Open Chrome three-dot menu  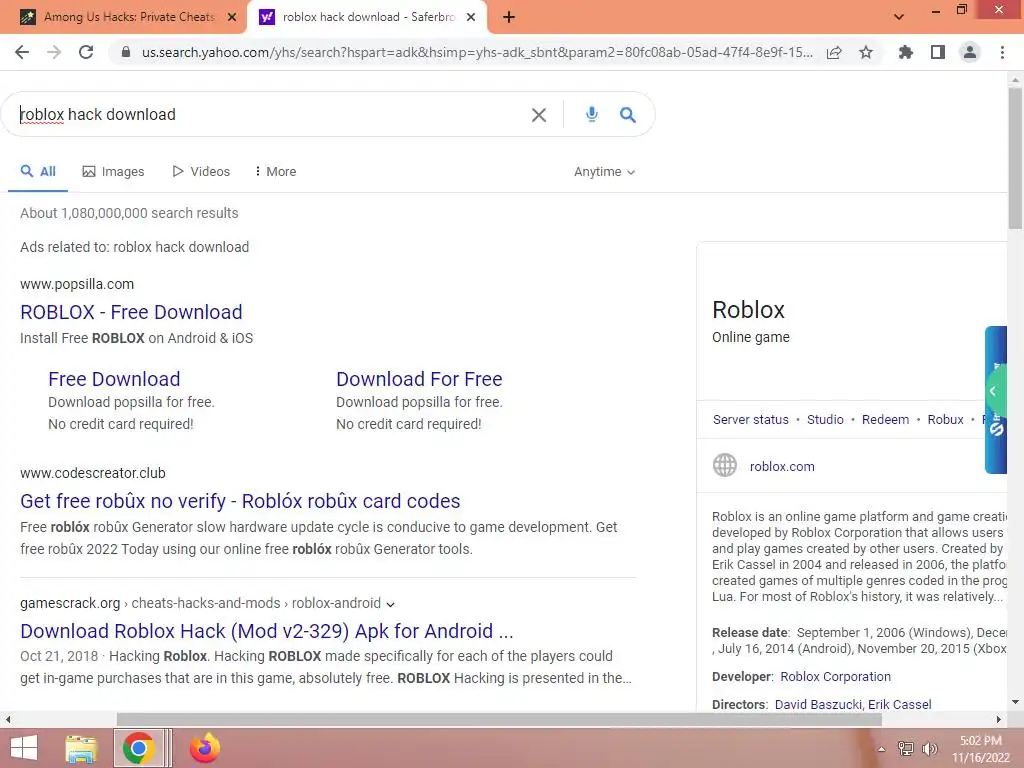pos(1002,52)
